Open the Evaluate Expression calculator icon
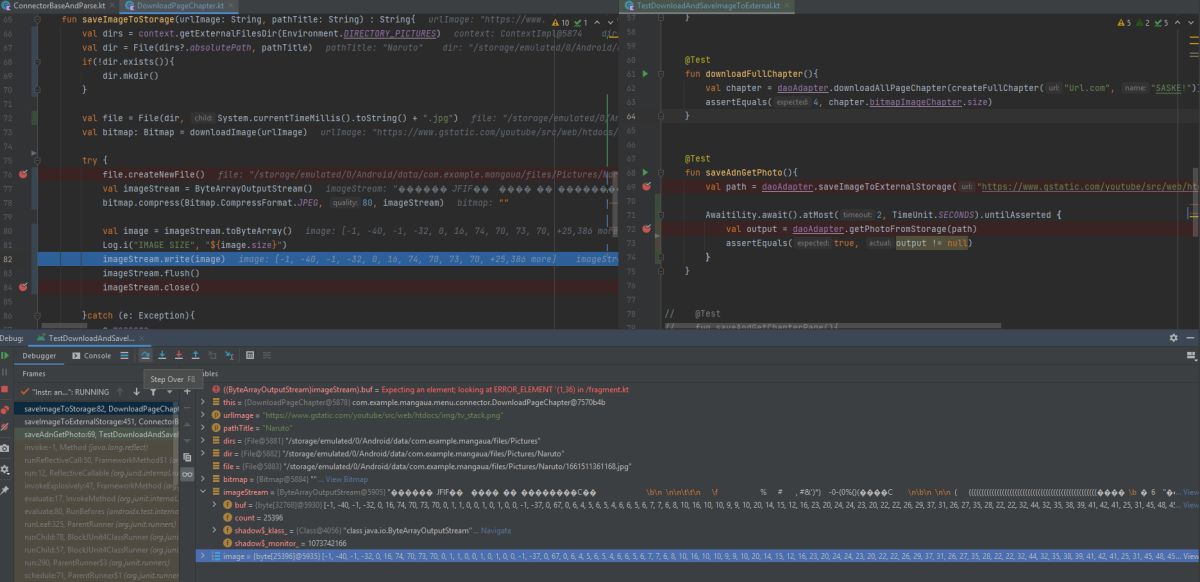 point(250,355)
